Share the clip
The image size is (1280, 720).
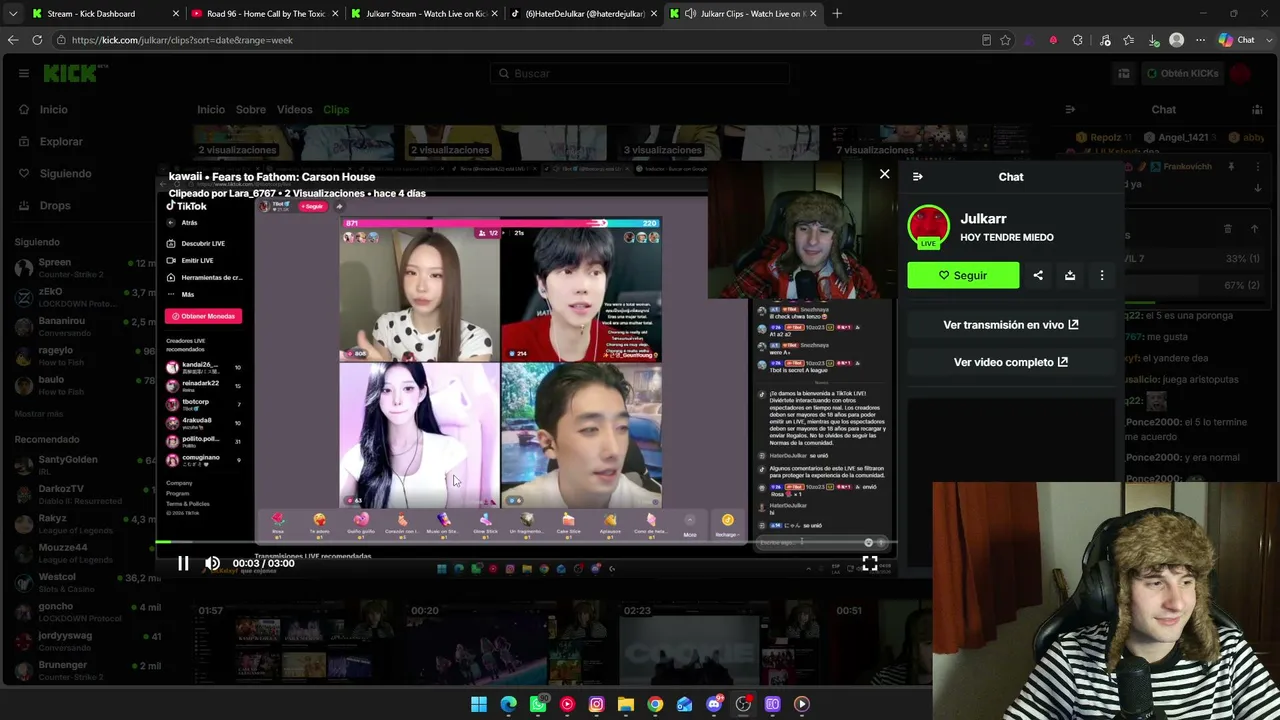[1038, 275]
